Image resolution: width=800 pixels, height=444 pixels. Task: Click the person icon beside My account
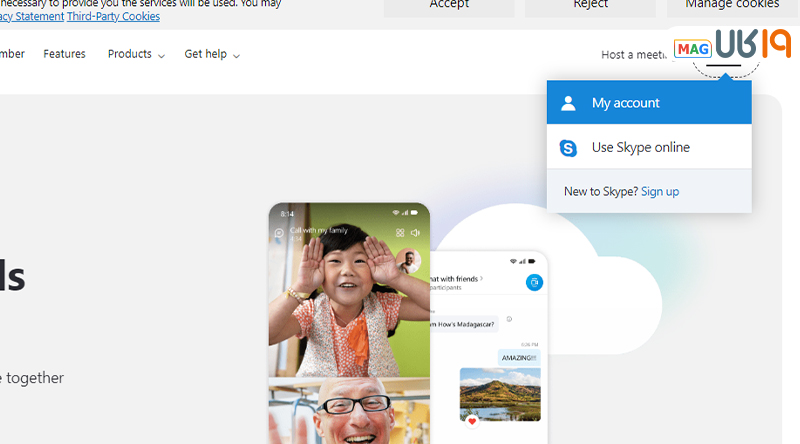tap(568, 103)
